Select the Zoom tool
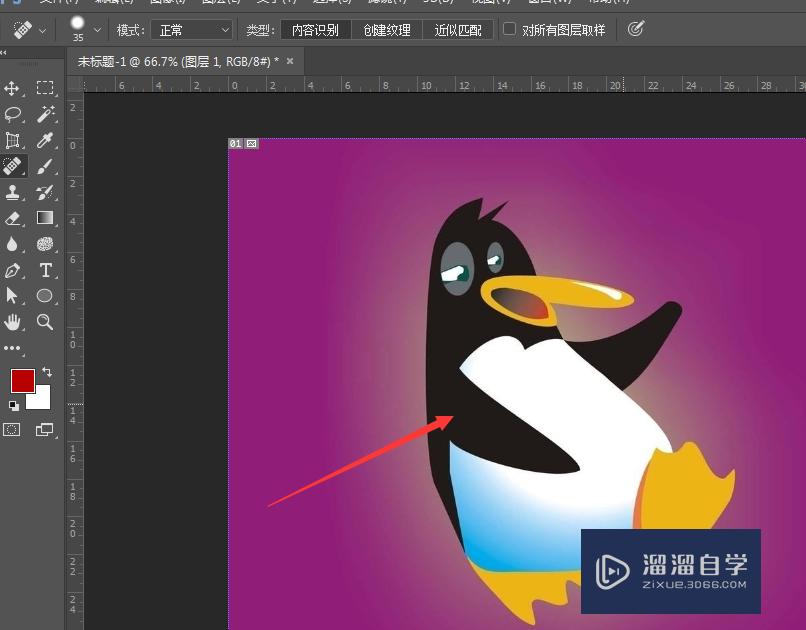Image resolution: width=806 pixels, height=630 pixels. (x=45, y=322)
